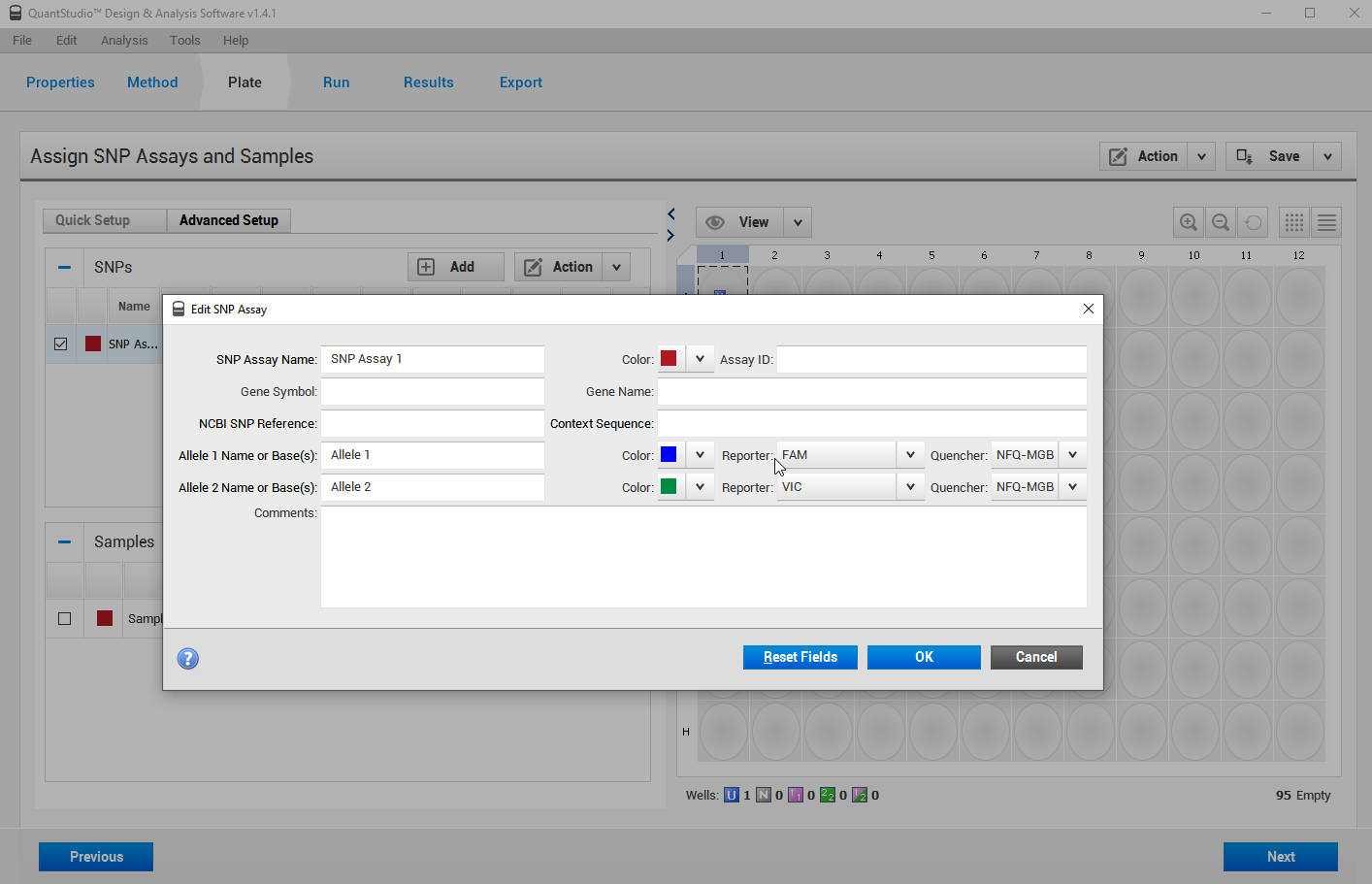
Task: Check the Sample row checkbox
Action: (x=65, y=618)
